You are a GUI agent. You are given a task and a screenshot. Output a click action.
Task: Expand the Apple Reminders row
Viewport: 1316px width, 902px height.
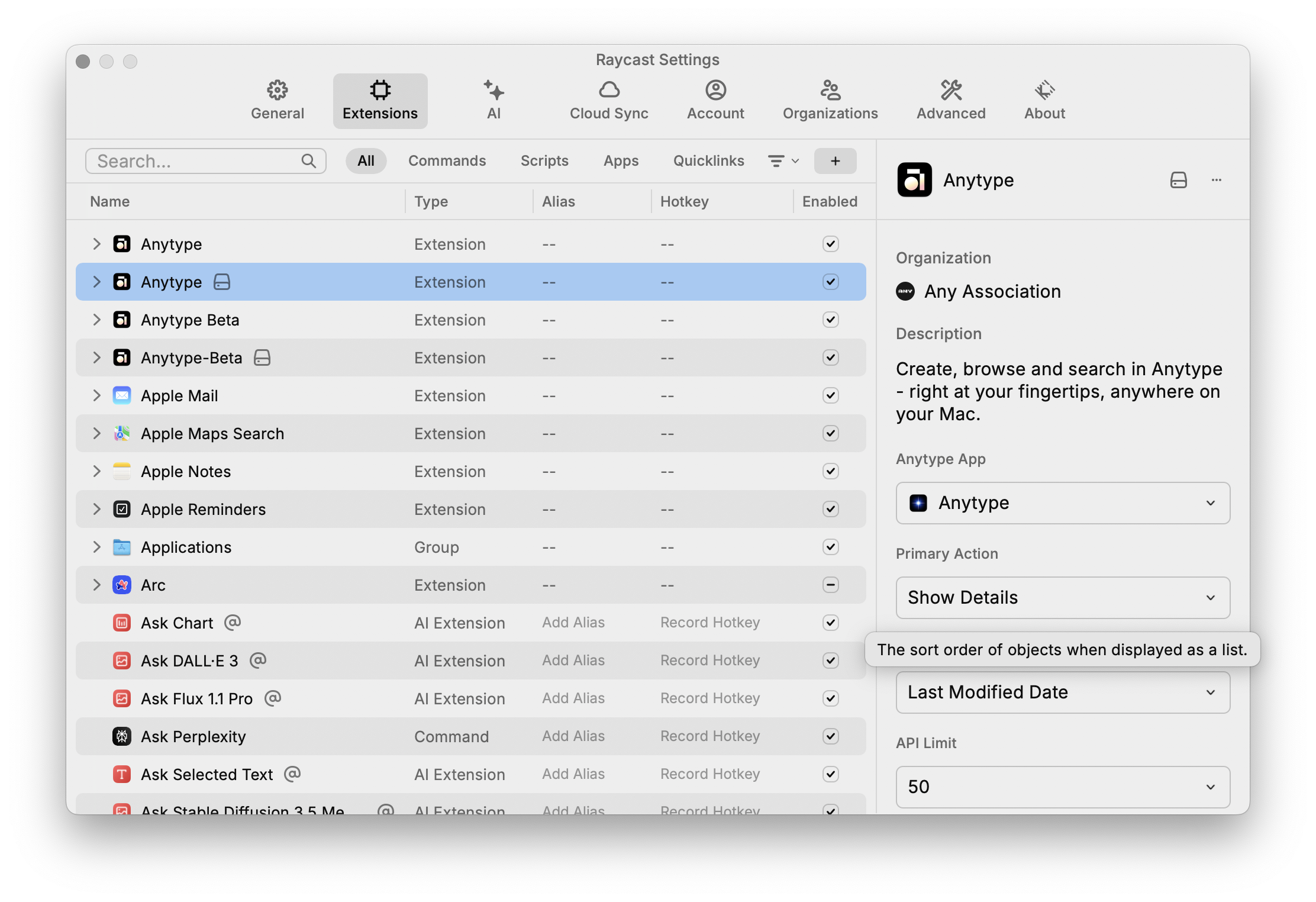point(96,509)
